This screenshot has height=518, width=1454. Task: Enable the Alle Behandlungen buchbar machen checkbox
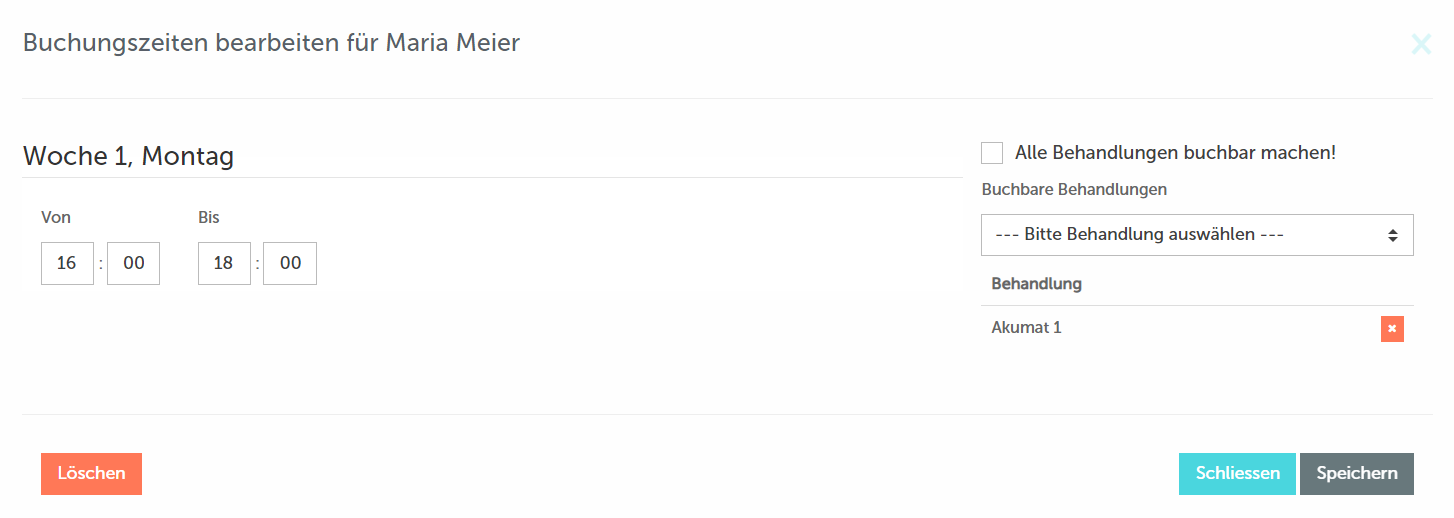coord(992,153)
